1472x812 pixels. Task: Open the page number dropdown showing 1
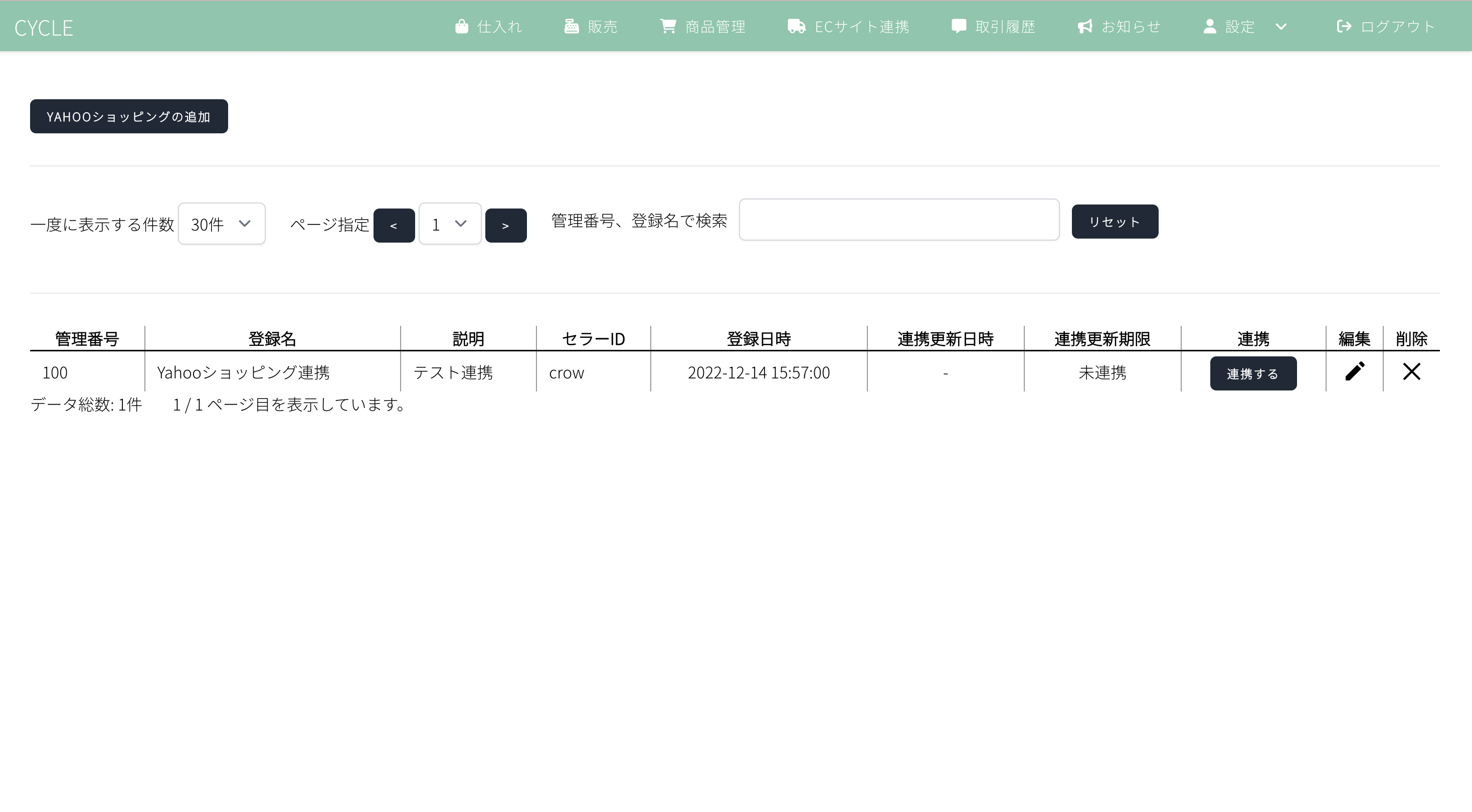coord(450,224)
